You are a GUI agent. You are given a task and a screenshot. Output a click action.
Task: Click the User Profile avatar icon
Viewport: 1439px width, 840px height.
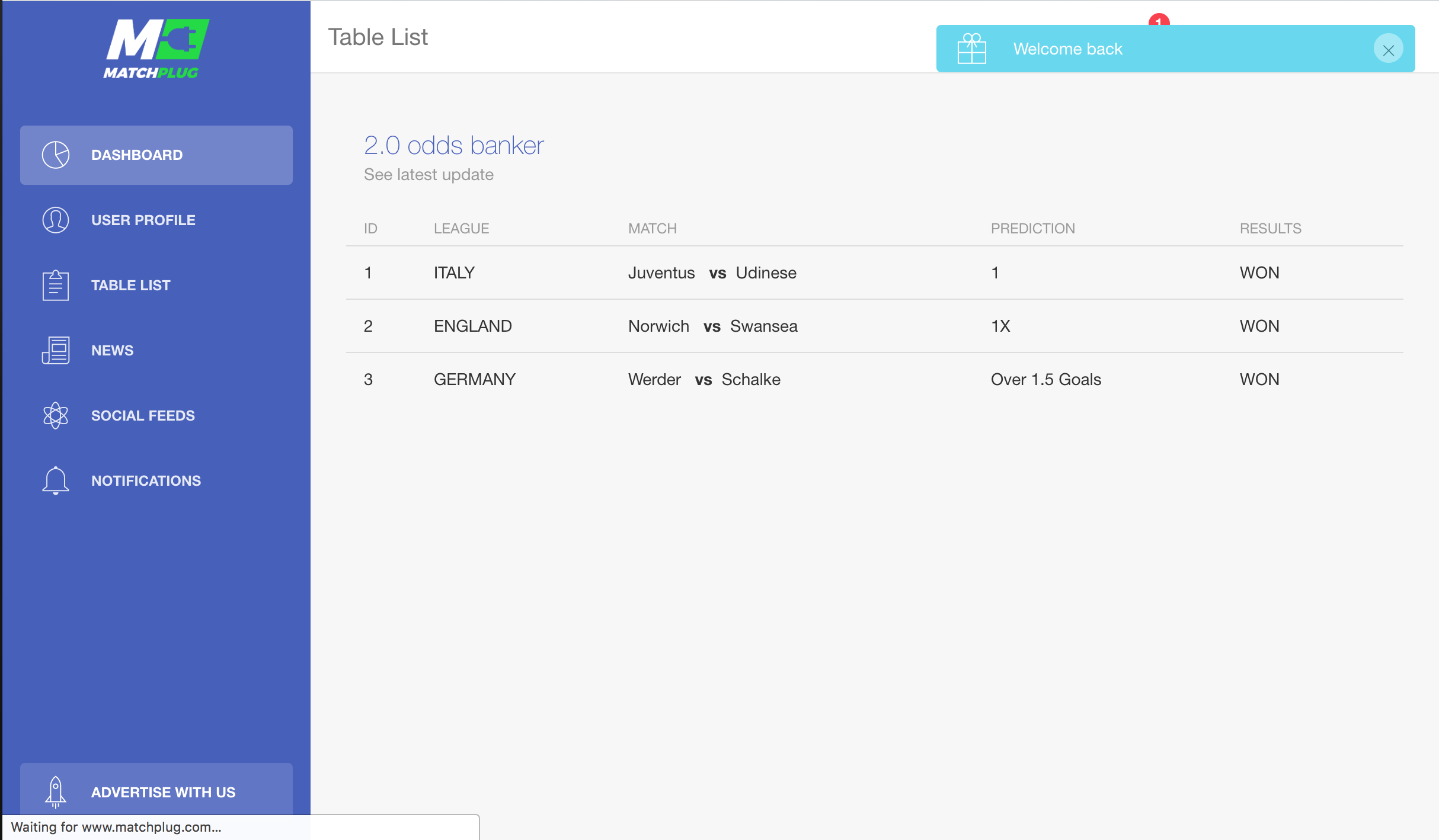click(56, 220)
